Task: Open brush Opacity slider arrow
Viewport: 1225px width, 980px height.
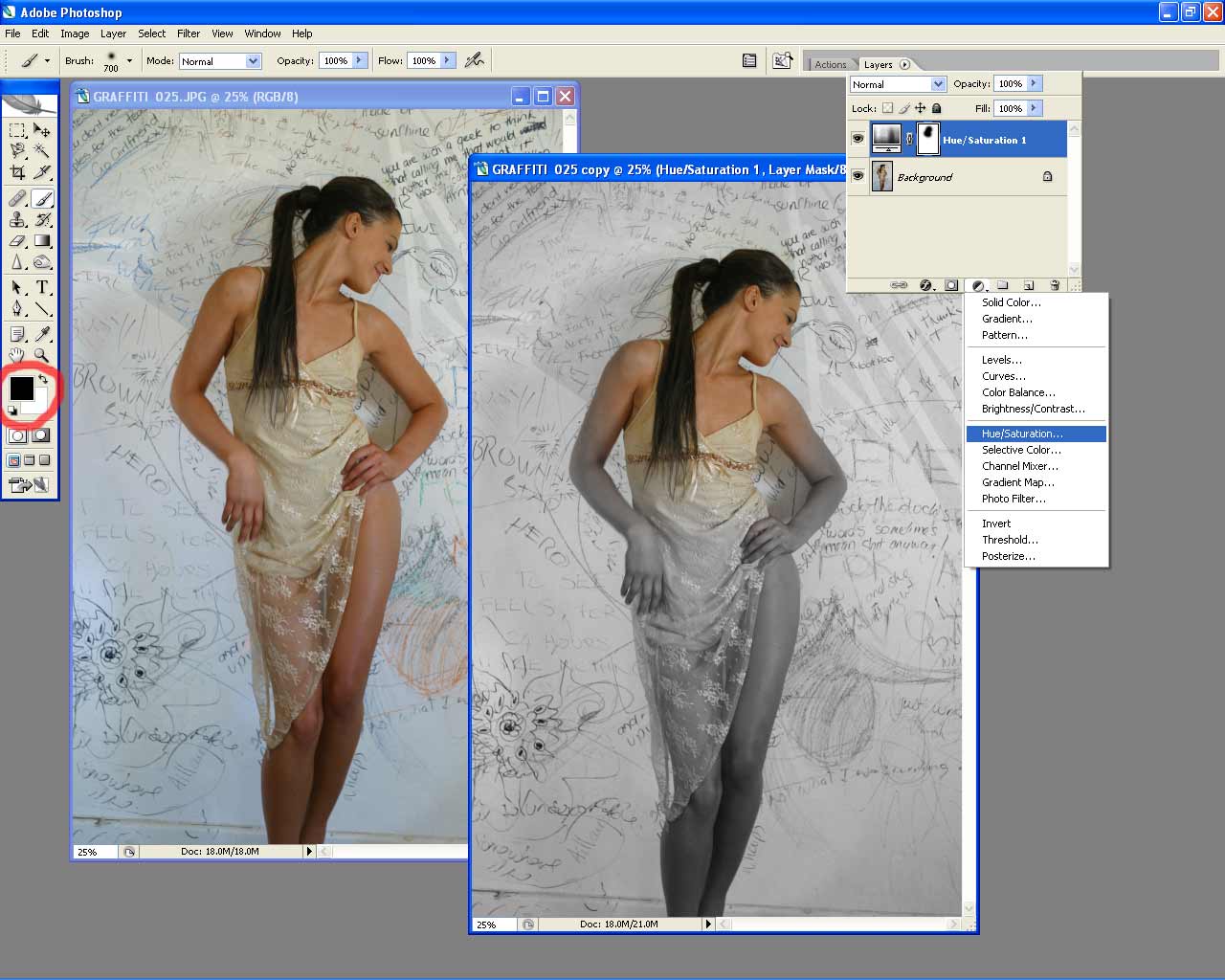Action: click(359, 59)
